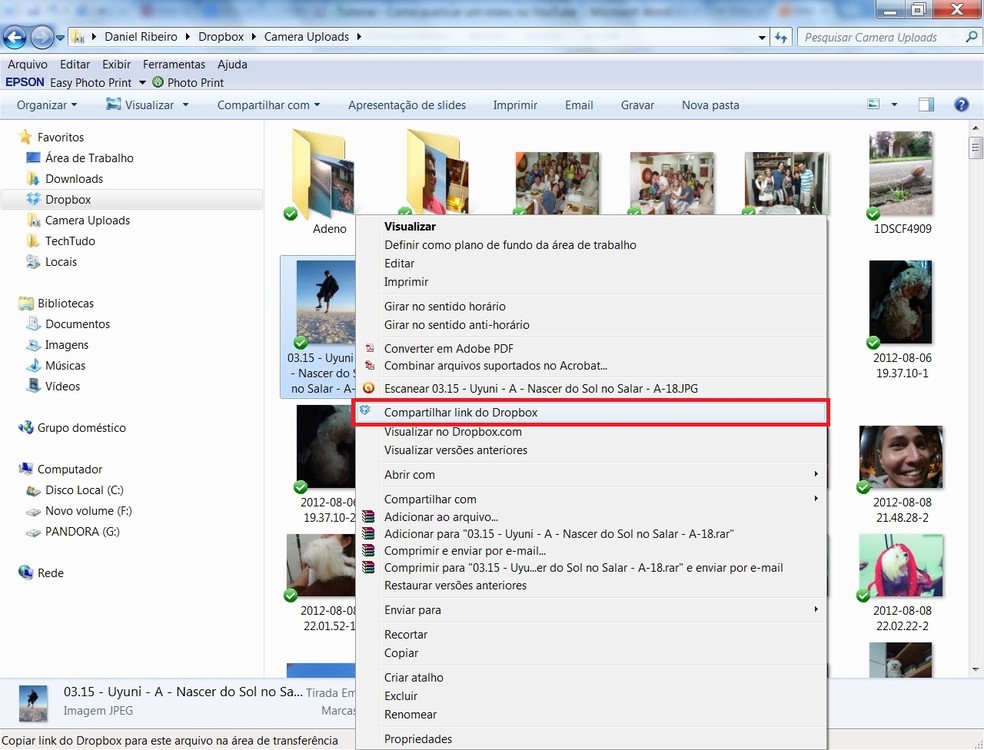The height and width of the screenshot is (750, 984).
Task: Open Área de Trabalho in sidebar
Action: pos(89,158)
